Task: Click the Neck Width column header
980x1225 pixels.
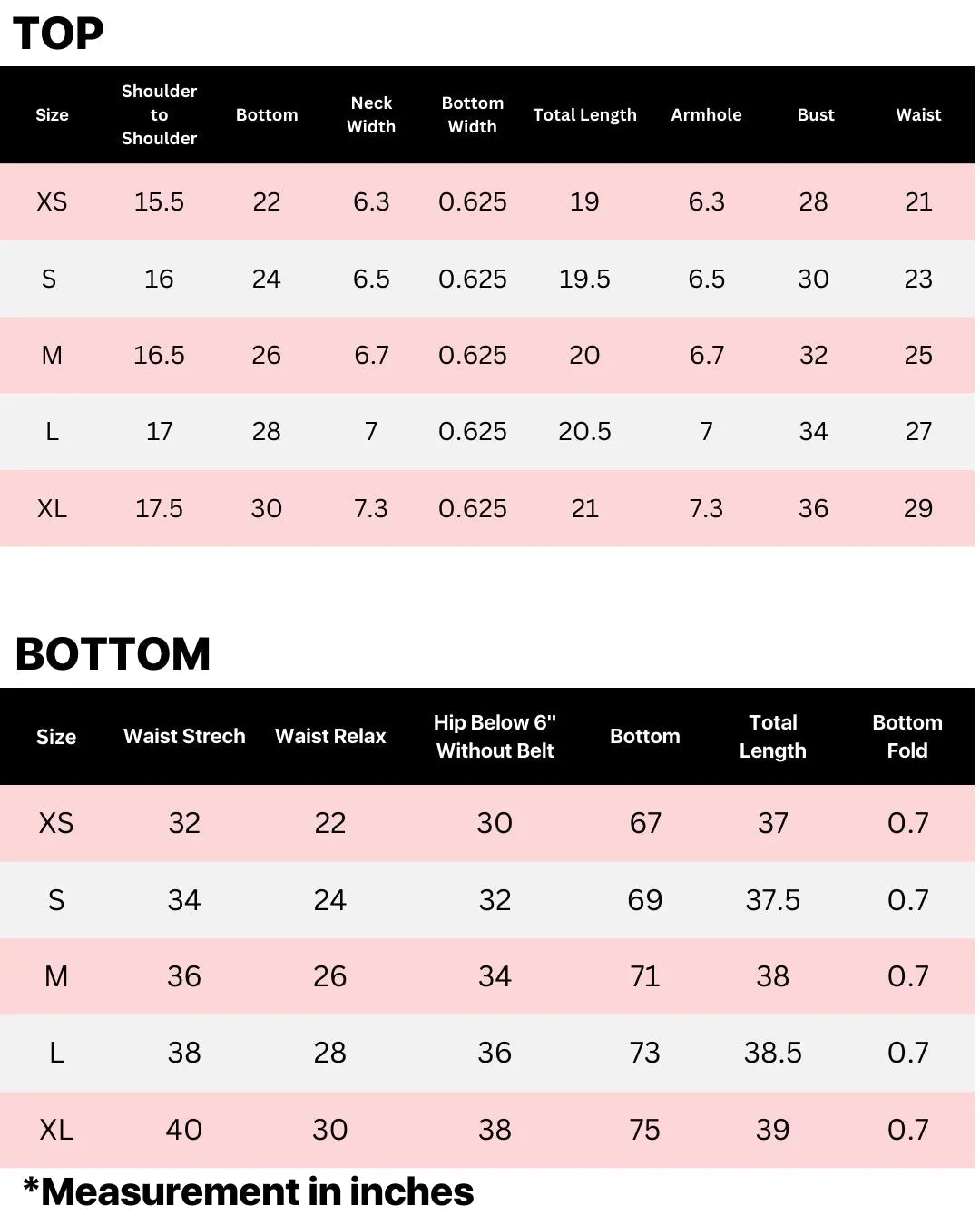Action: pos(371,114)
